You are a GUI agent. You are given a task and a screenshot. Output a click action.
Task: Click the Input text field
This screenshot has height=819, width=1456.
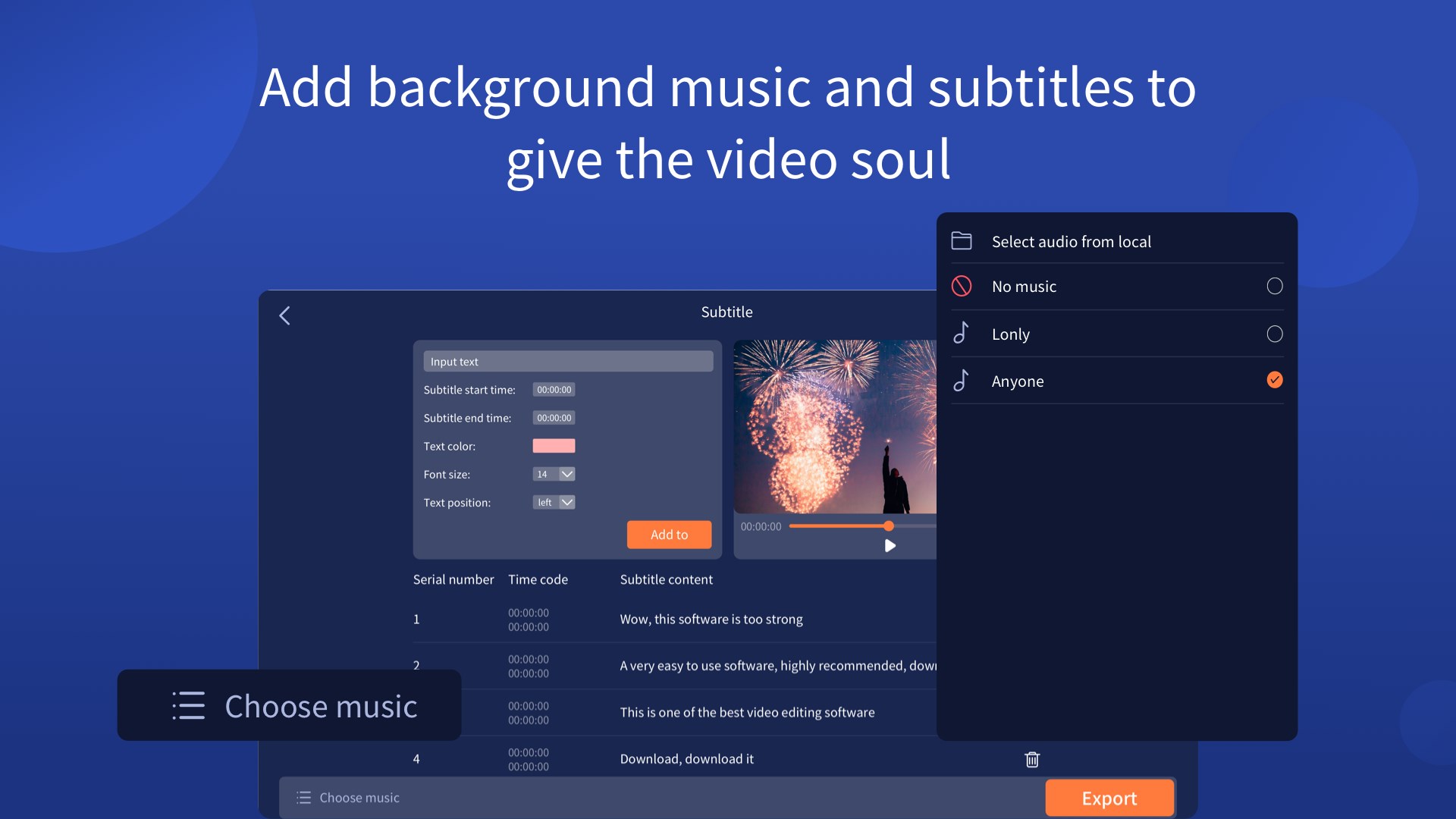[x=567, y=362]
